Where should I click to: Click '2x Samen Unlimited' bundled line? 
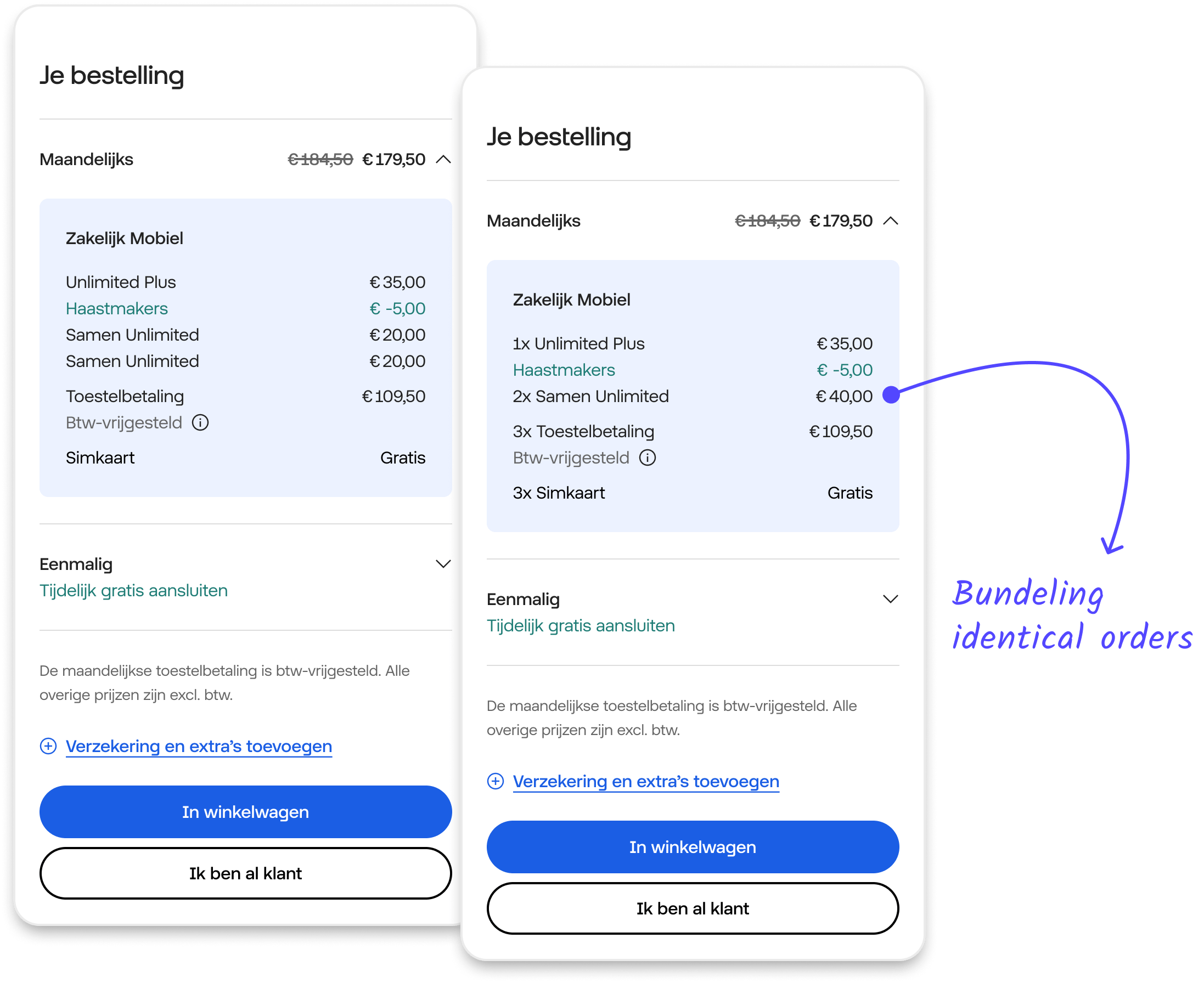pos(590,397)
